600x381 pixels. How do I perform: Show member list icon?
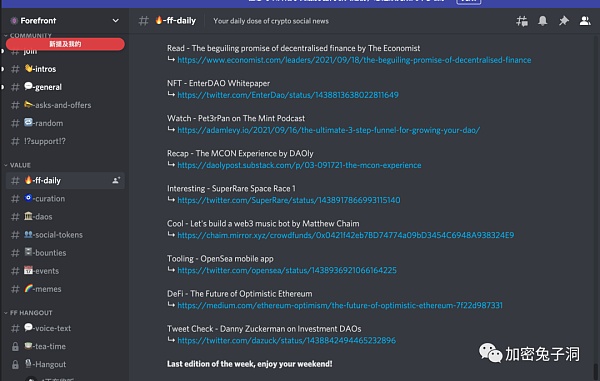[585, 21]
